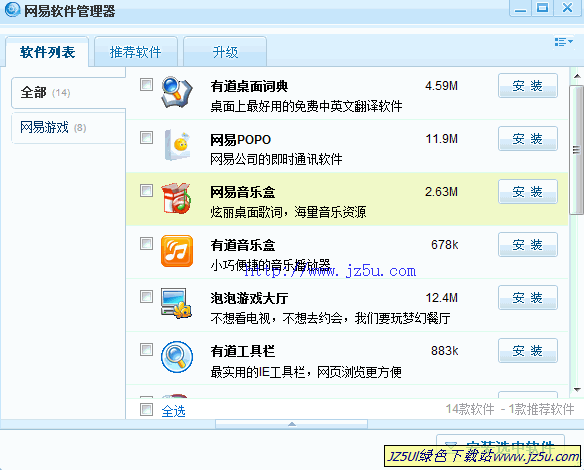Install 网易音乐盒 with its 安装 button
Viewport: 584px width, 470px height.
tap(528, 191)
